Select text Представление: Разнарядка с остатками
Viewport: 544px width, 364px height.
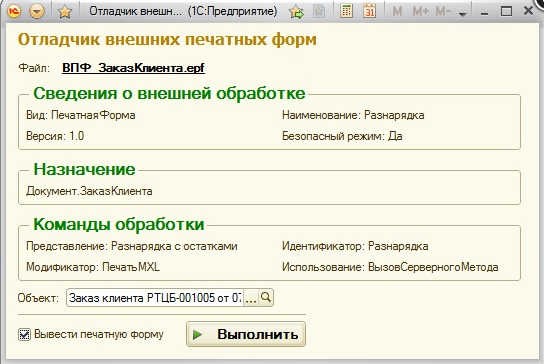point(132,246)
